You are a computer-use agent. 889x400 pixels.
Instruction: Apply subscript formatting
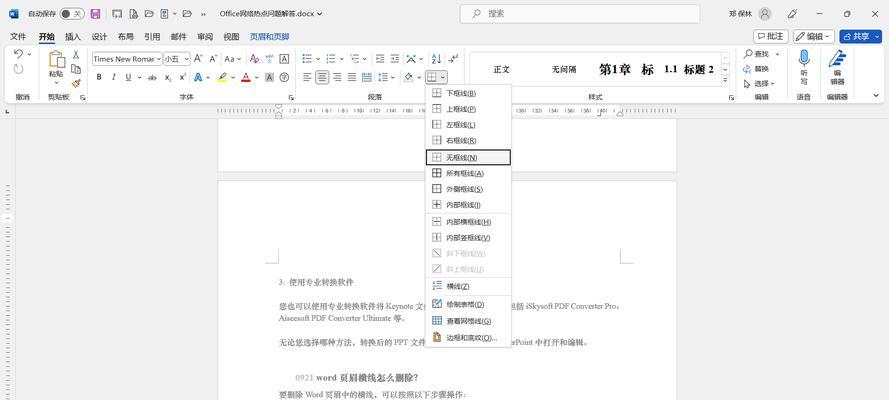coord(168,77)
